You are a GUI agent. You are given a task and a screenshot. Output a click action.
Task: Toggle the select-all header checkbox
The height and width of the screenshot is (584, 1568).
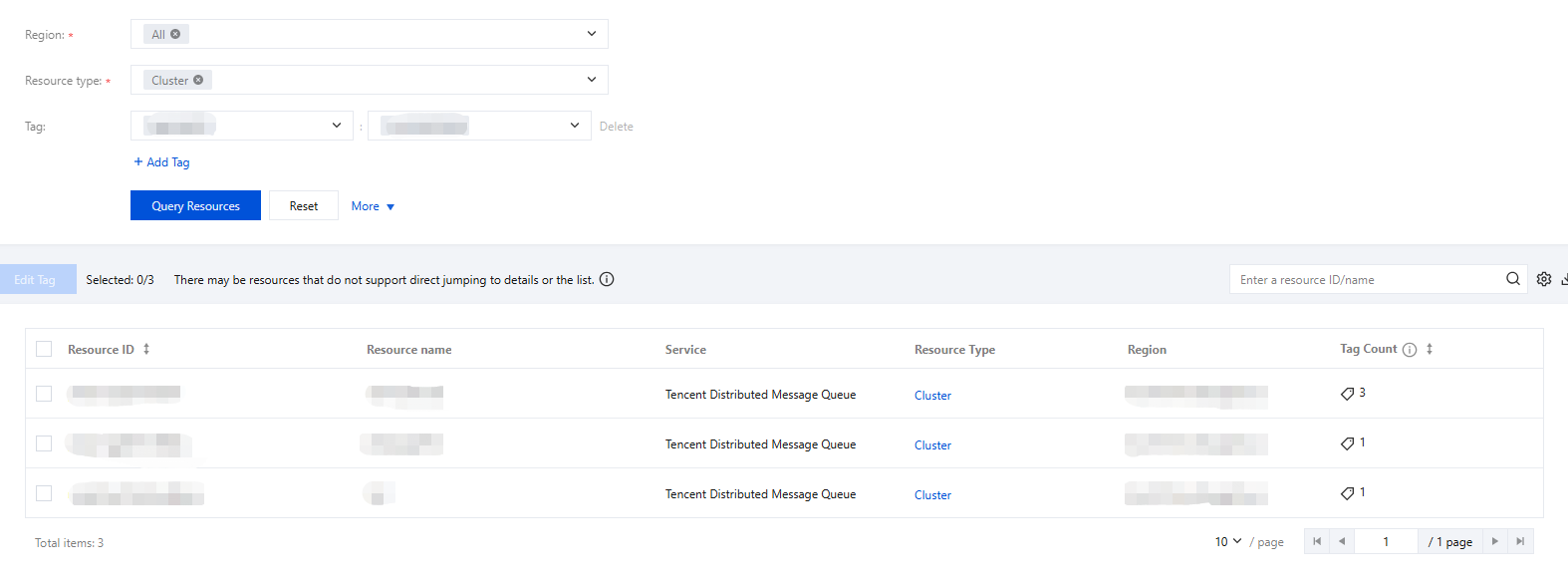point(44,349)
